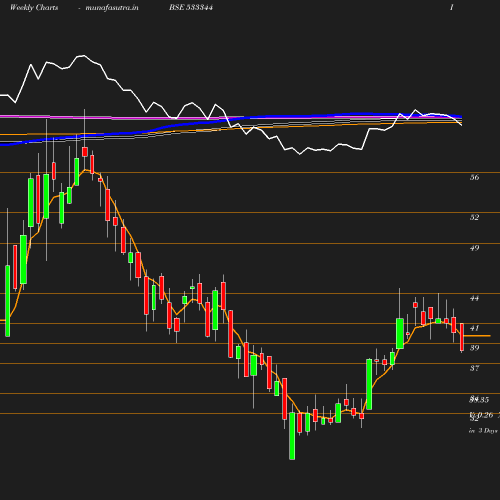Click the 44 price axis label

(474, 298)
